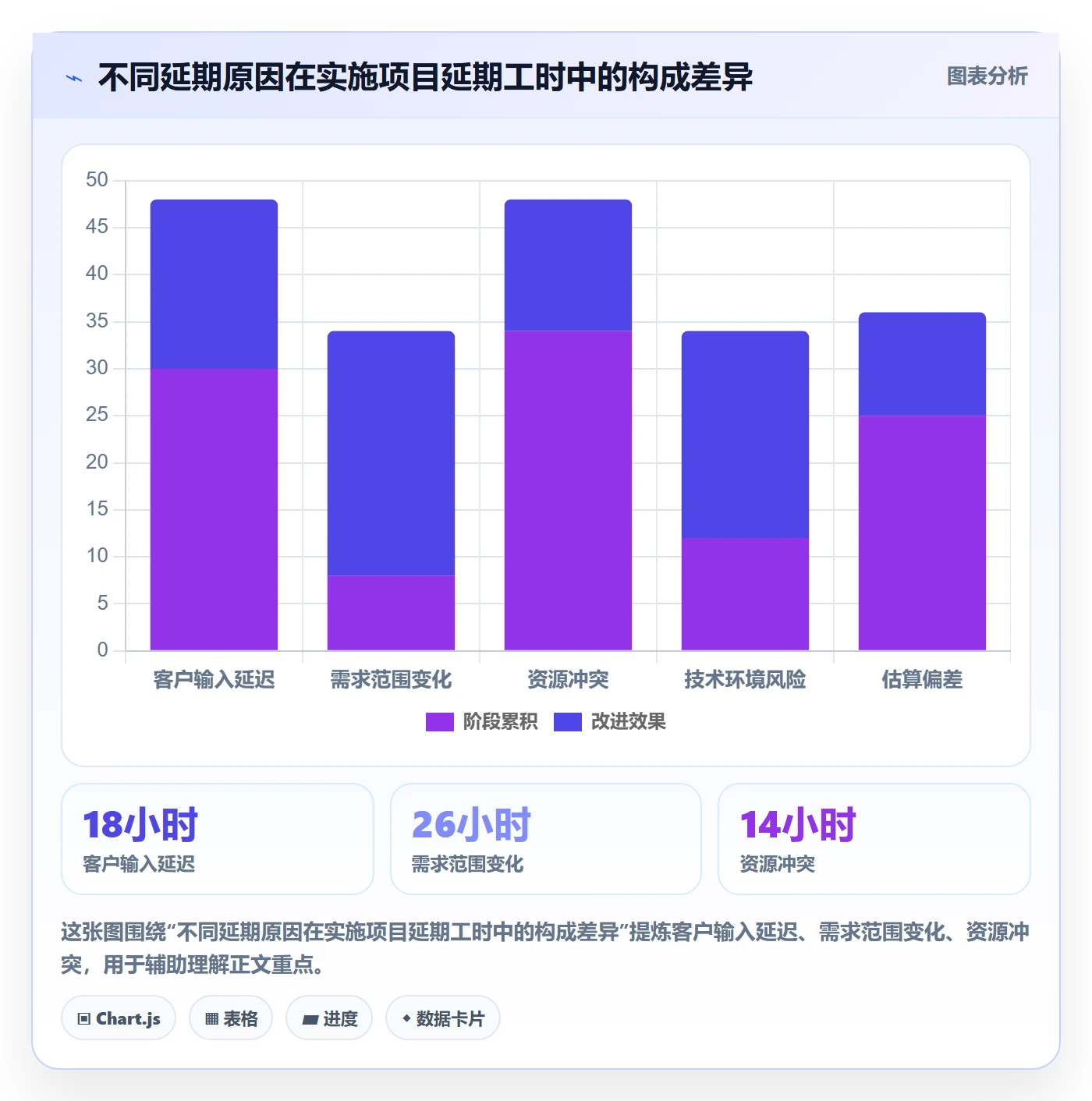Open the 18小时 客户输入延迟 card
The height and width of the screenshot is (1101, 1092).
coord(218,839)
